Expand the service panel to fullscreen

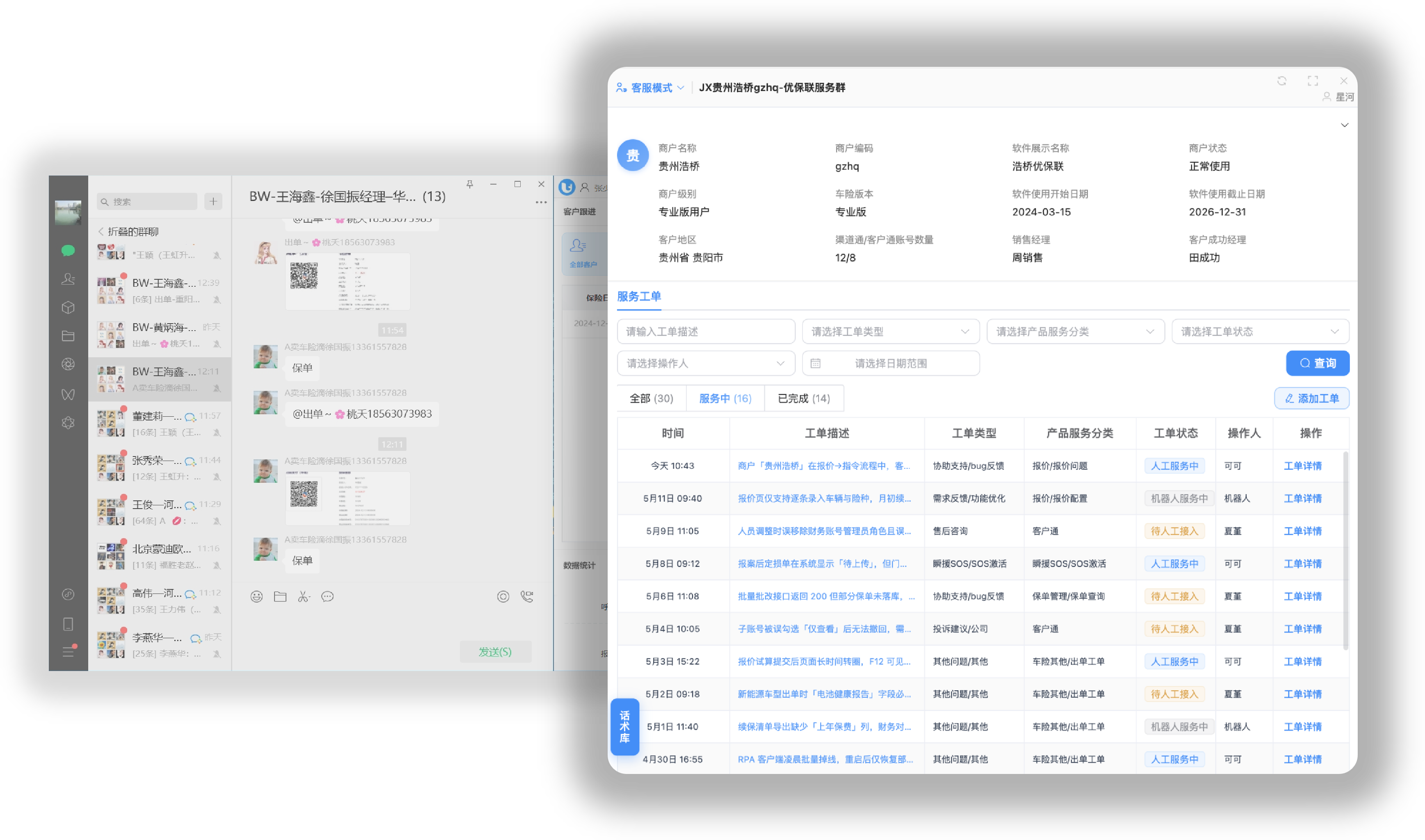point(1313,81)
